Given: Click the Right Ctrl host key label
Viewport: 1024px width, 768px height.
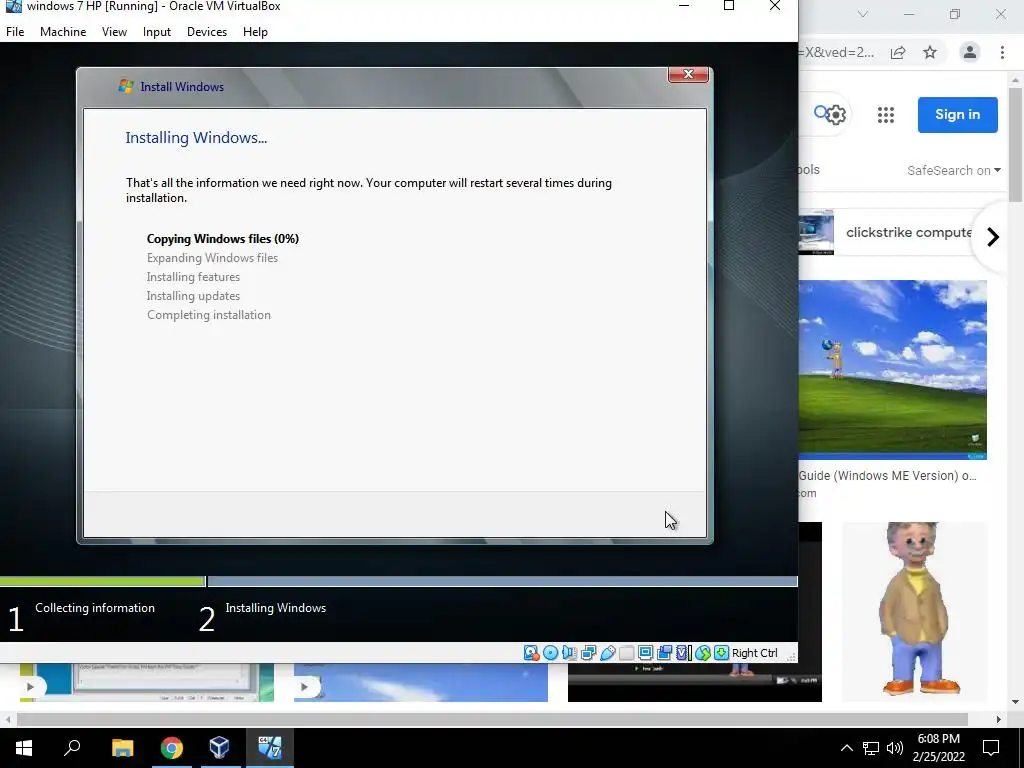Looking at the screenshot, I should click(x=754, y=653).
